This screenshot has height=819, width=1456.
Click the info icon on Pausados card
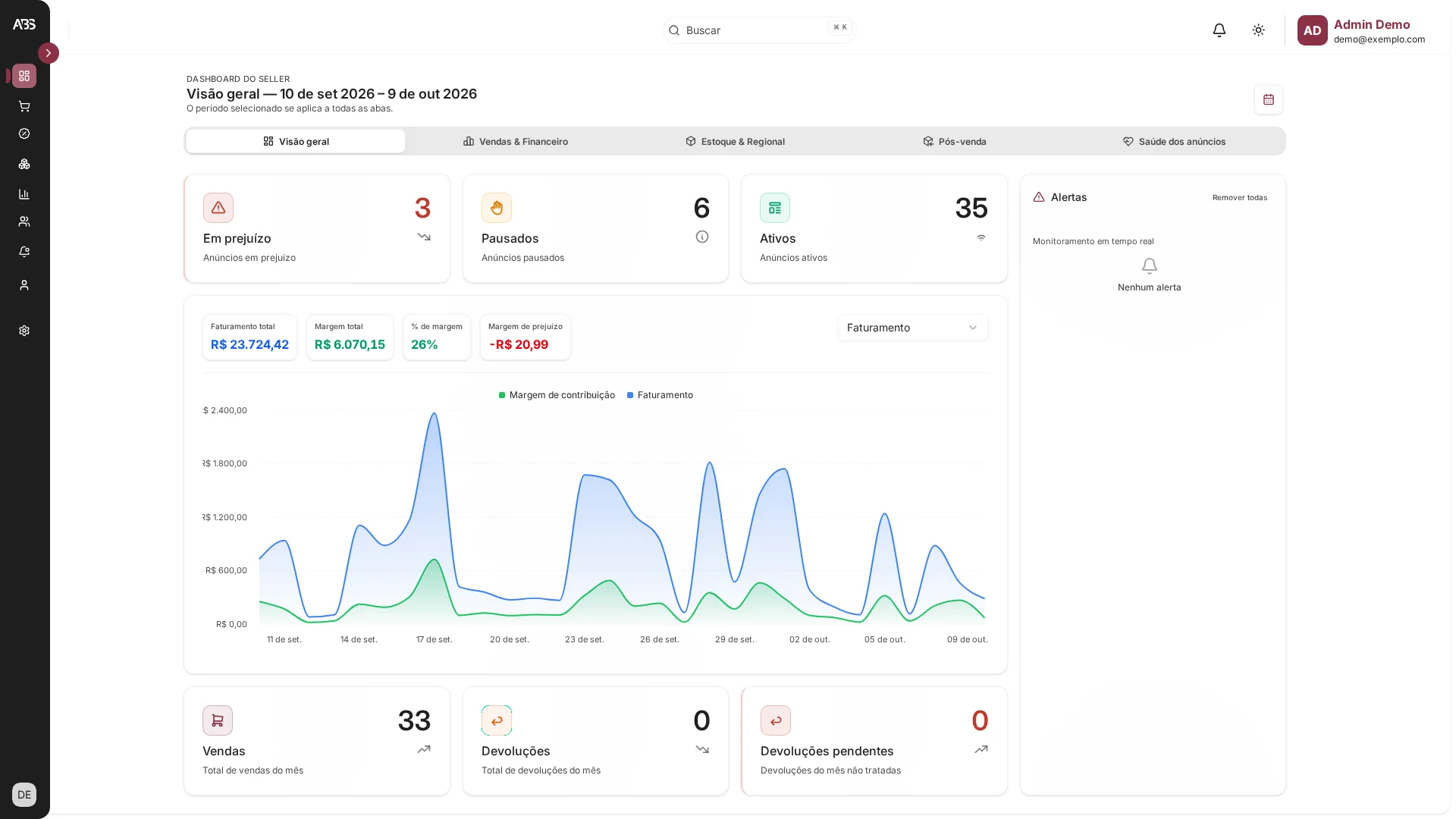click(x=702, y=237)
